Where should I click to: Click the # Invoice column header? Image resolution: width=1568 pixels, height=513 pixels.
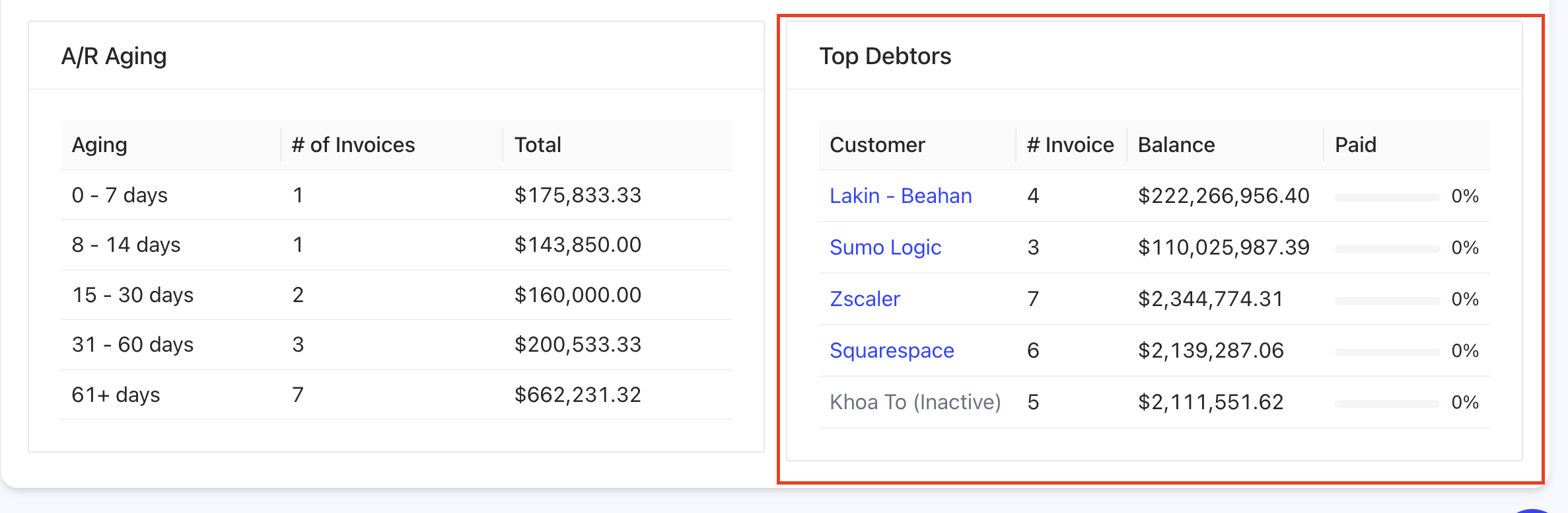[x=1070, y=145]
